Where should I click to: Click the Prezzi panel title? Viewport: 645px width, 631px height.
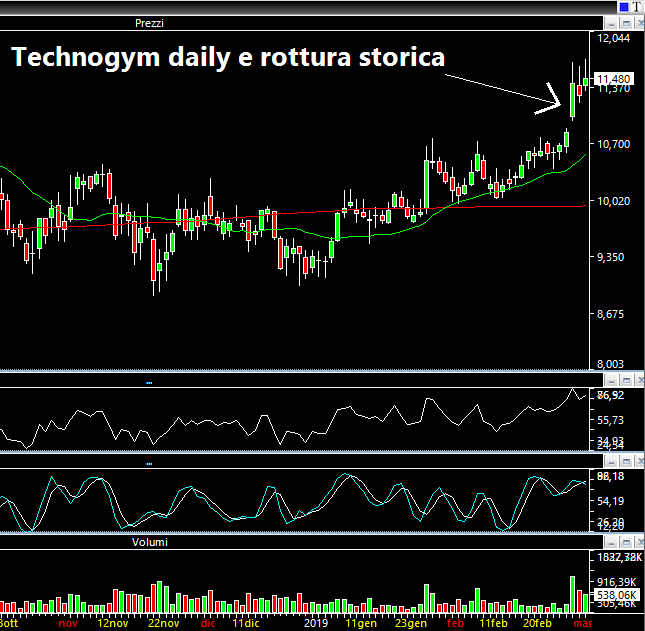coord(149,23)
